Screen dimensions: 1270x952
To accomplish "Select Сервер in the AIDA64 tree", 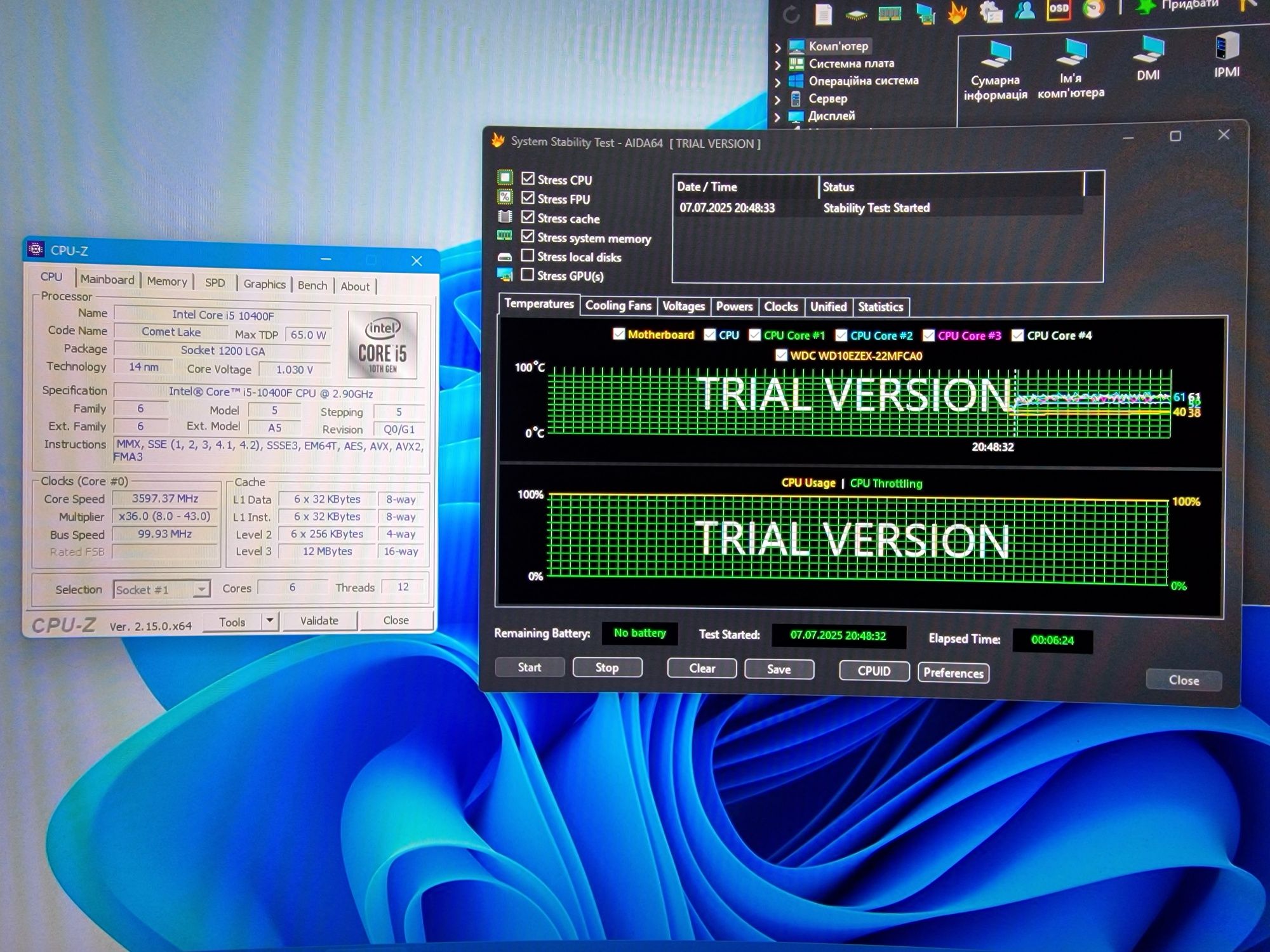I will click(827, 98).
